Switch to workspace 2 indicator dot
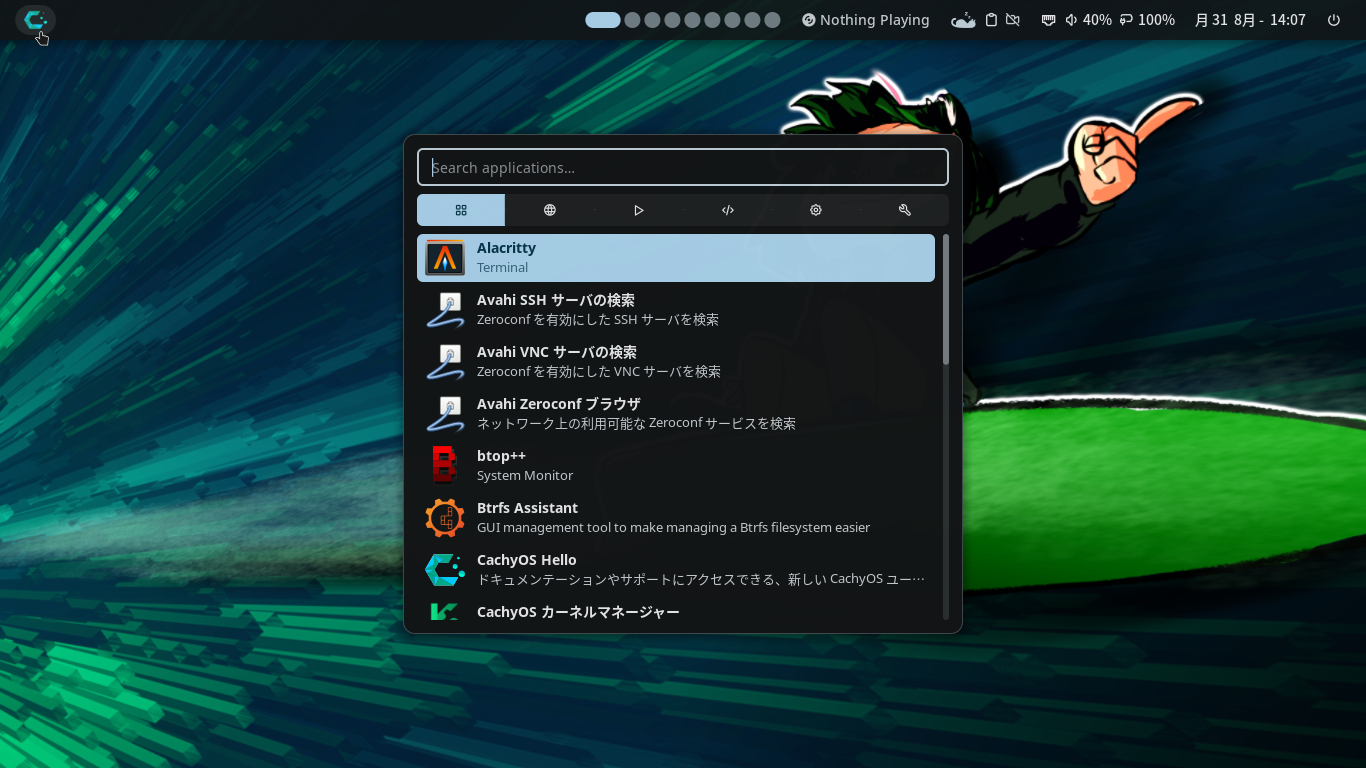Image resolution: width=1366 pixels, height=768 pixels. (x=632, y=20)
